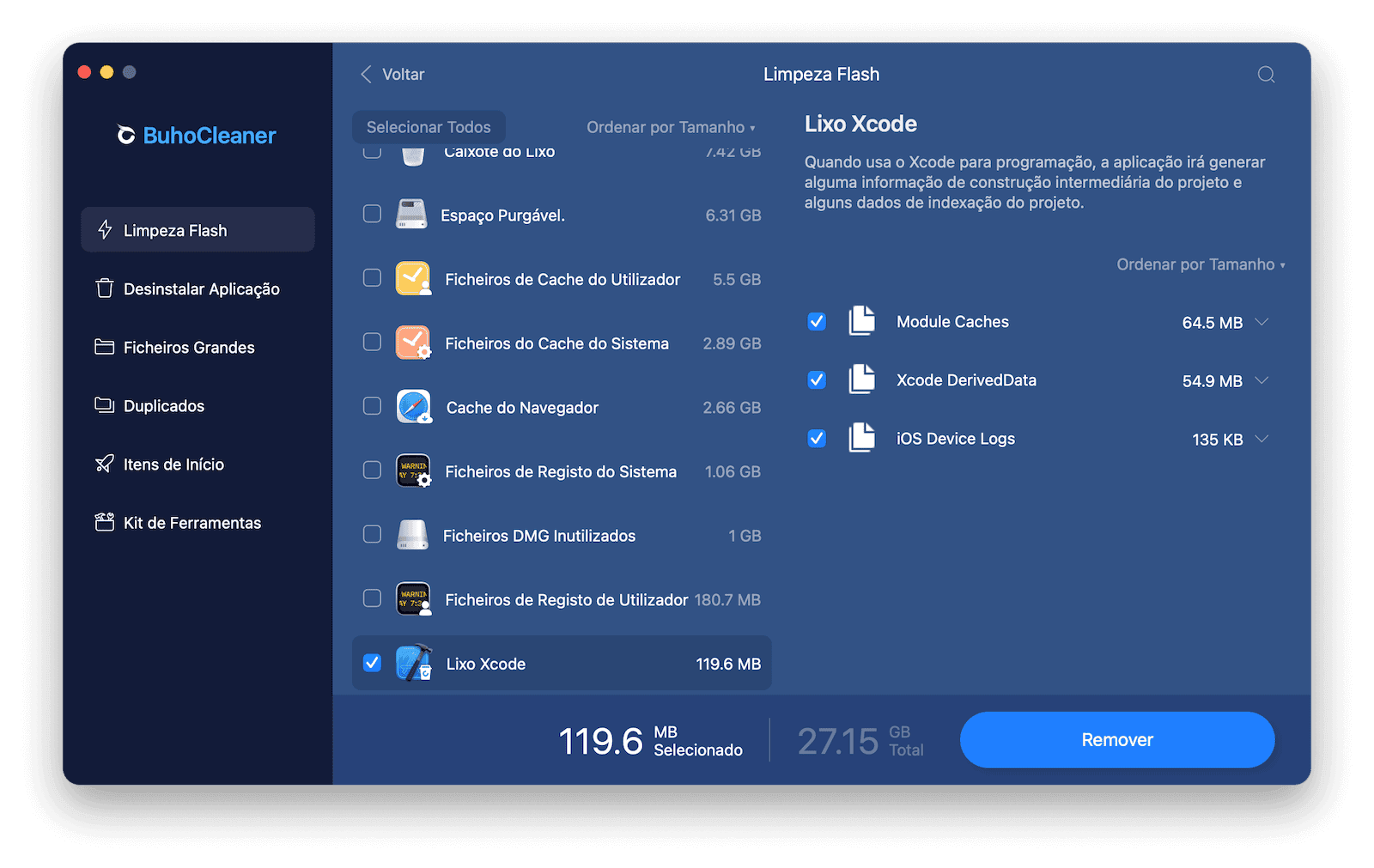
Task: Click the Xcode DerivedData item name
Action: coord(966,380)
